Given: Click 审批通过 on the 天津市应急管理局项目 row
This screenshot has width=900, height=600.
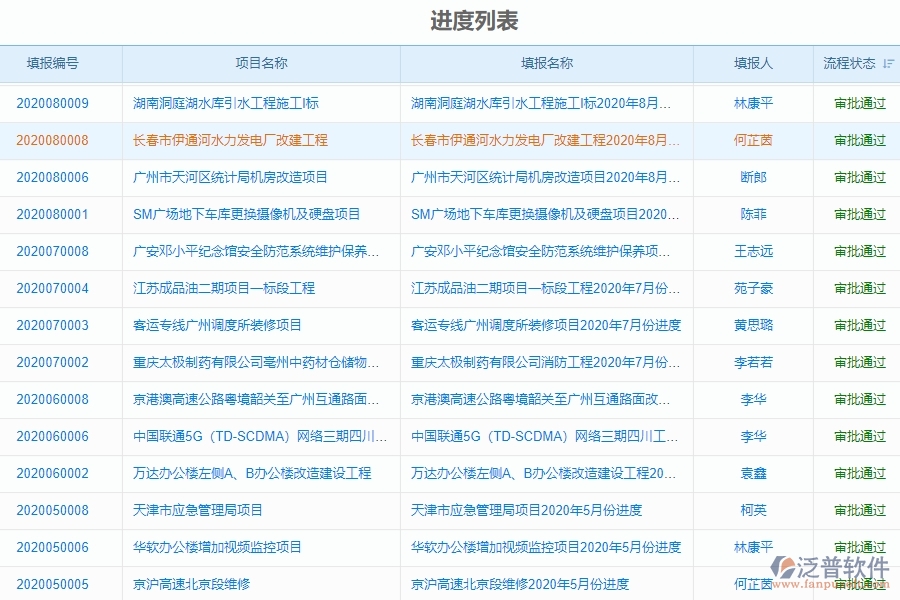Looking at the screenshot, I should click(x=858, y=510).
